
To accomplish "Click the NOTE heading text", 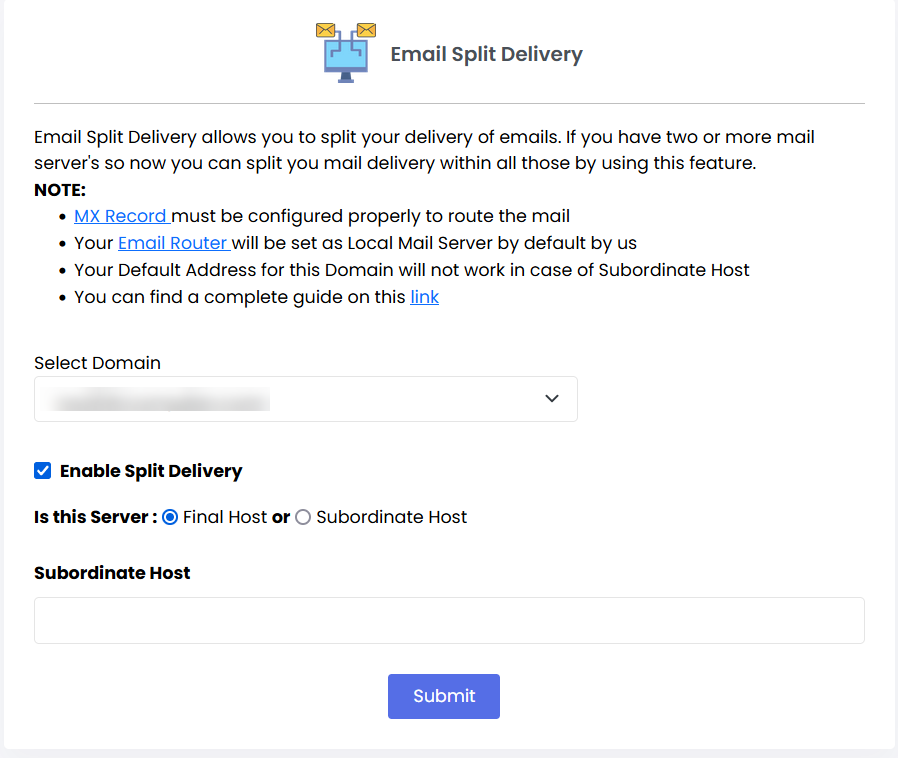I will pos(60,190).
